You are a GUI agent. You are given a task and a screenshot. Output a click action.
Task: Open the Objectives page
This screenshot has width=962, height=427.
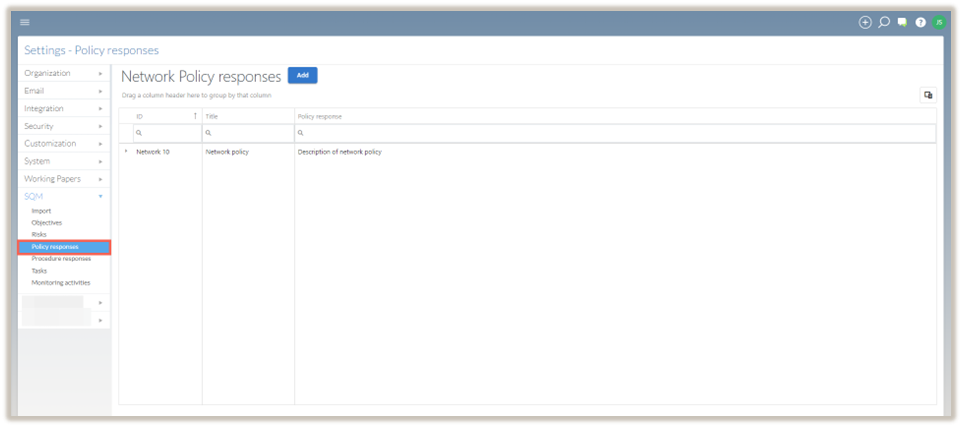(47, 223)
